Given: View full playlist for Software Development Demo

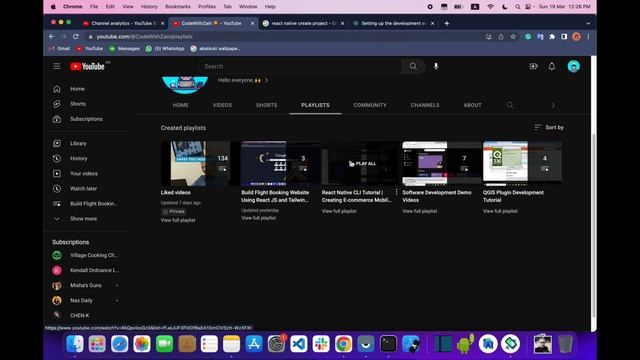Looking at the screenshot, I should tap(420, 211).
